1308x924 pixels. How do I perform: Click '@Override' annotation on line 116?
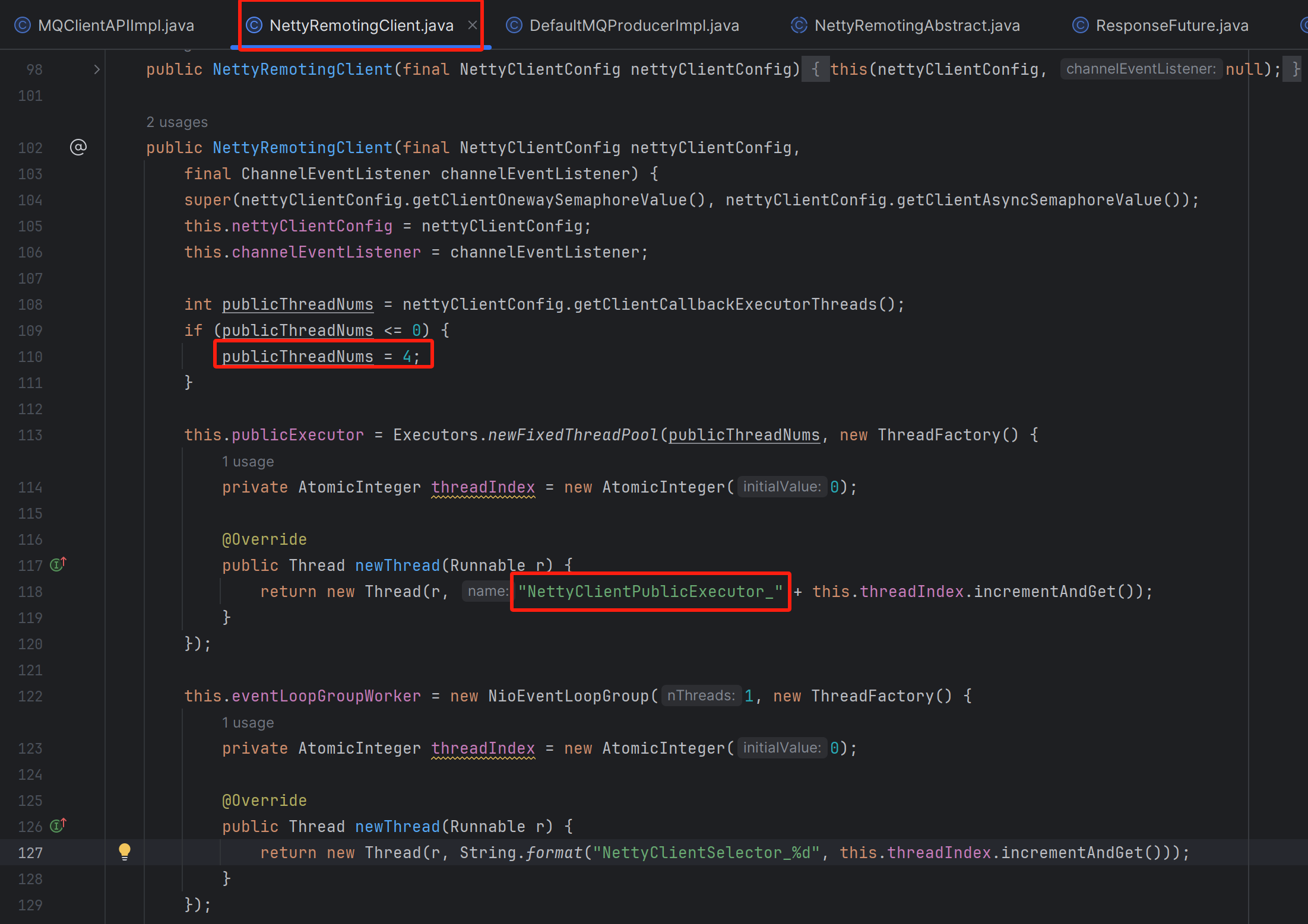(x=264, y=539)
